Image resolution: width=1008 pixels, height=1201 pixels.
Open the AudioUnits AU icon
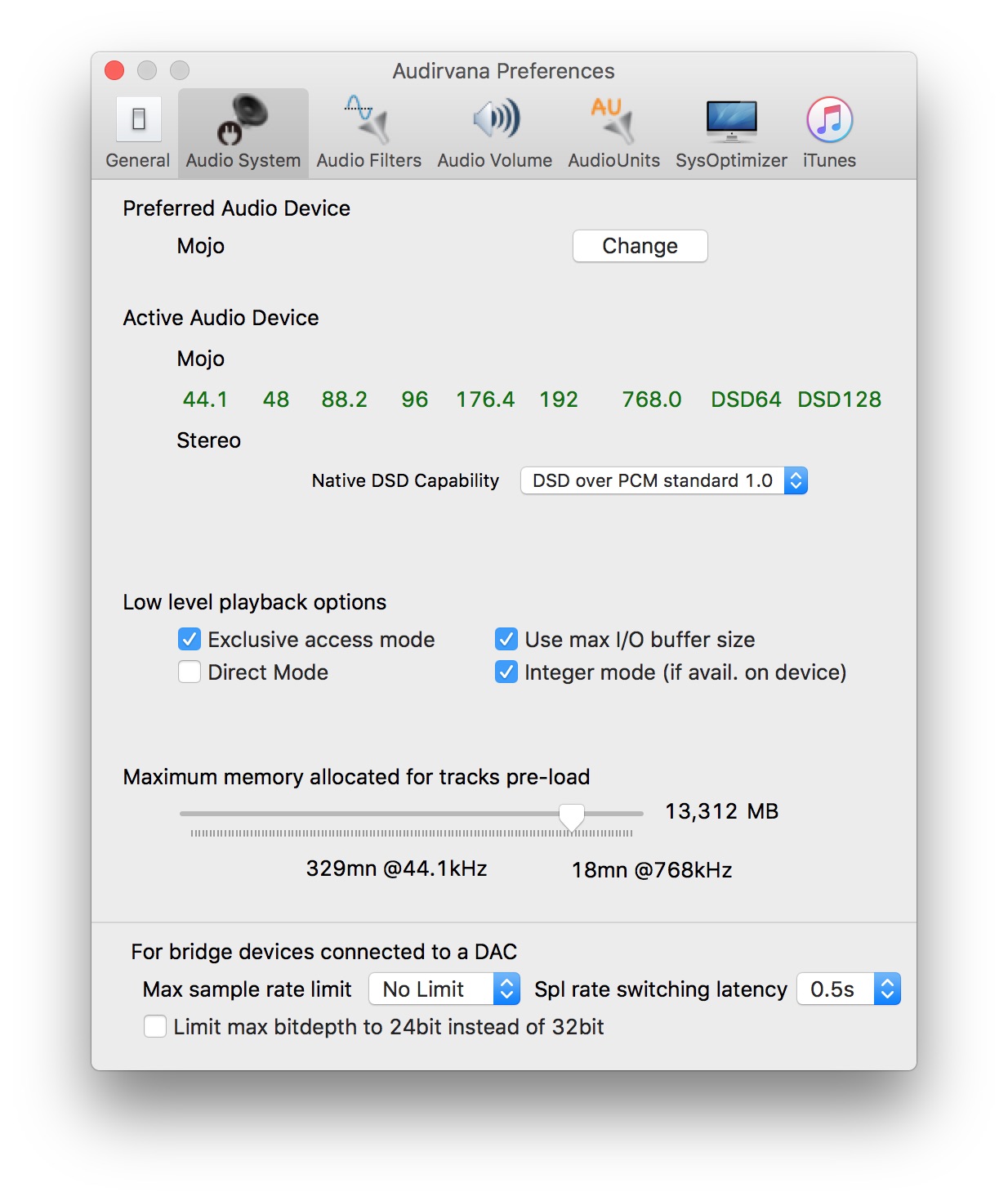pos(613,119)
